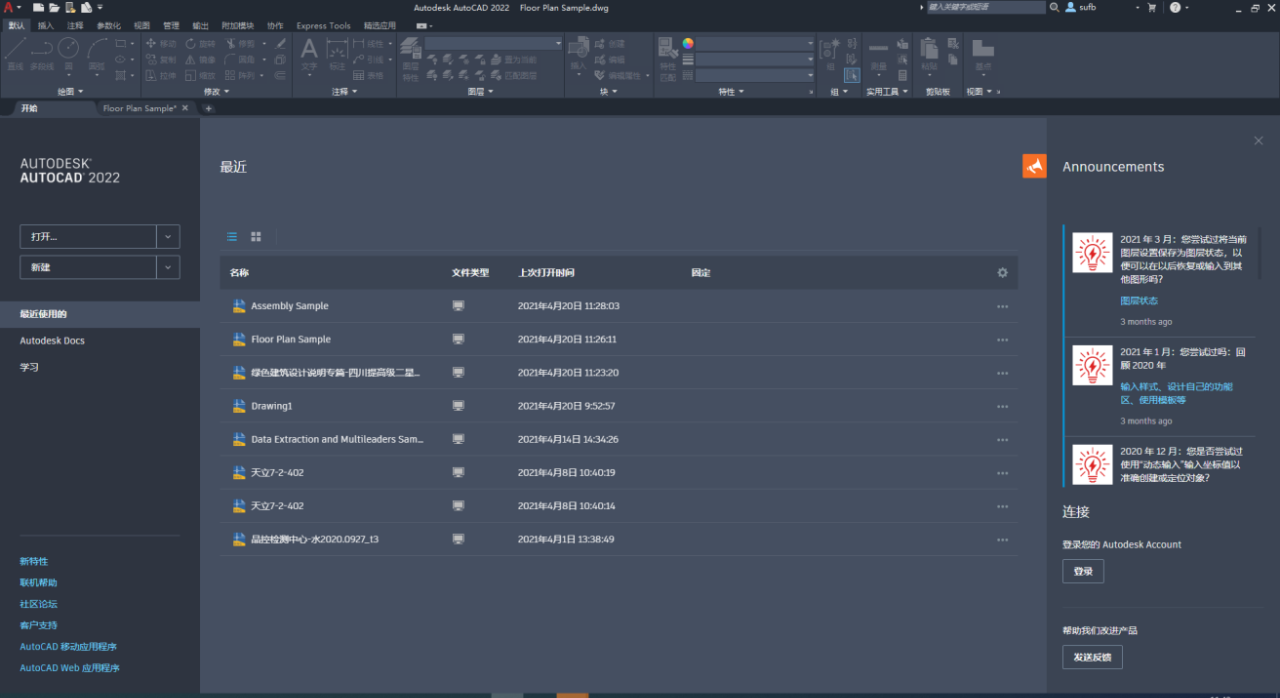This screenshot has height=698, width=1280.
Task: Select the Line (直线) tool
Action: point(15,53)
